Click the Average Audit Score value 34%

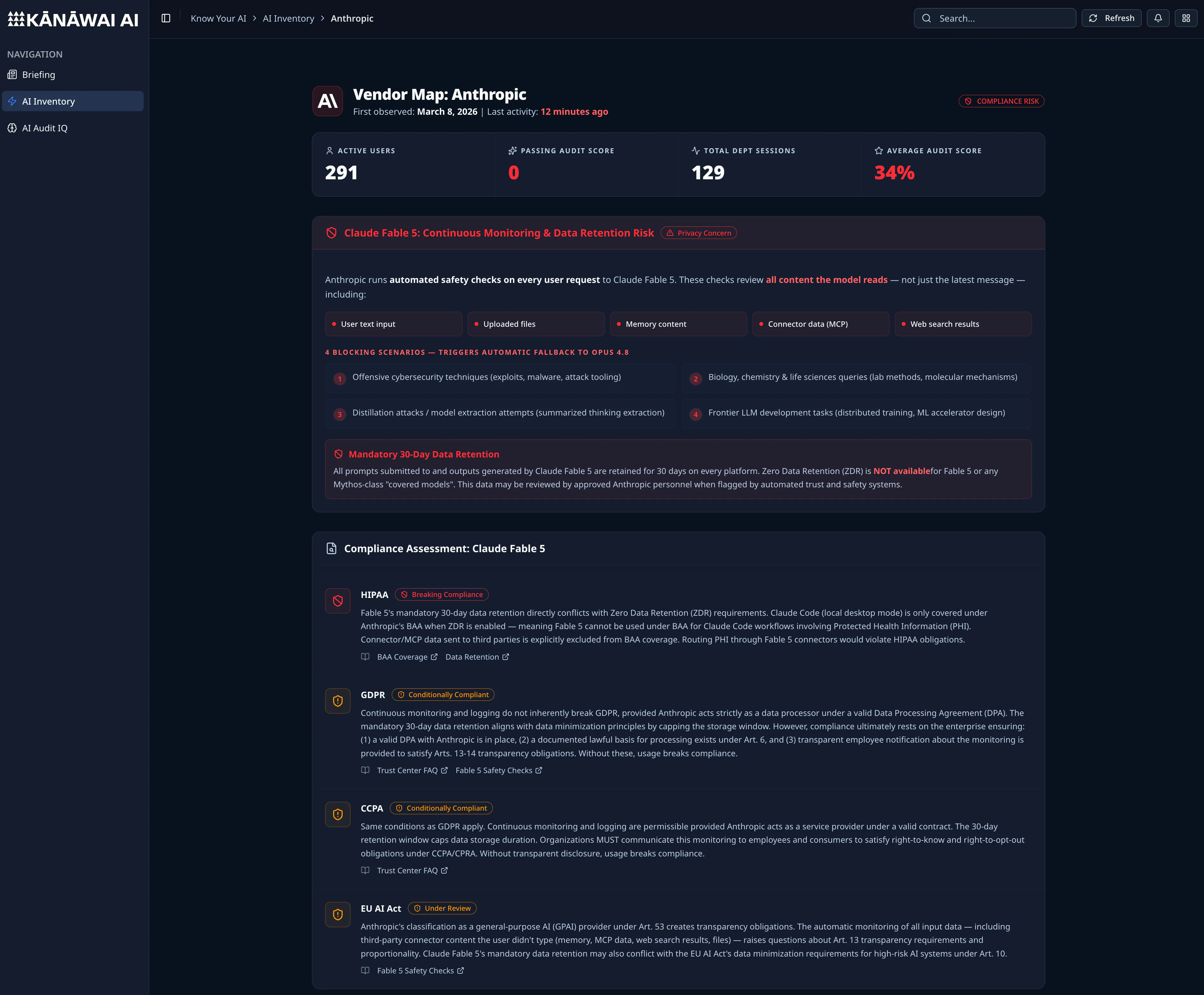coord(894,173)
